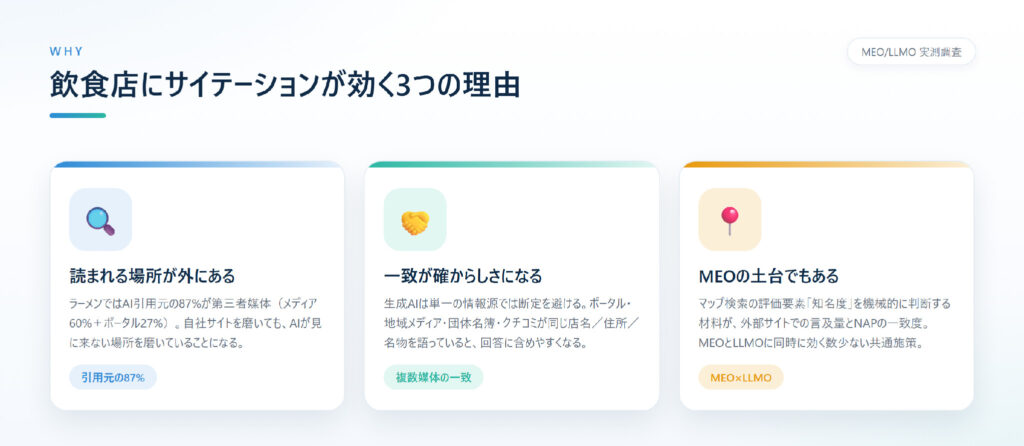The height and width of the screenshot is (446, 1024).
Task: Click the main title 飲食店にサイテーションが効く3つの理由
Action: (x=285, y=86)
